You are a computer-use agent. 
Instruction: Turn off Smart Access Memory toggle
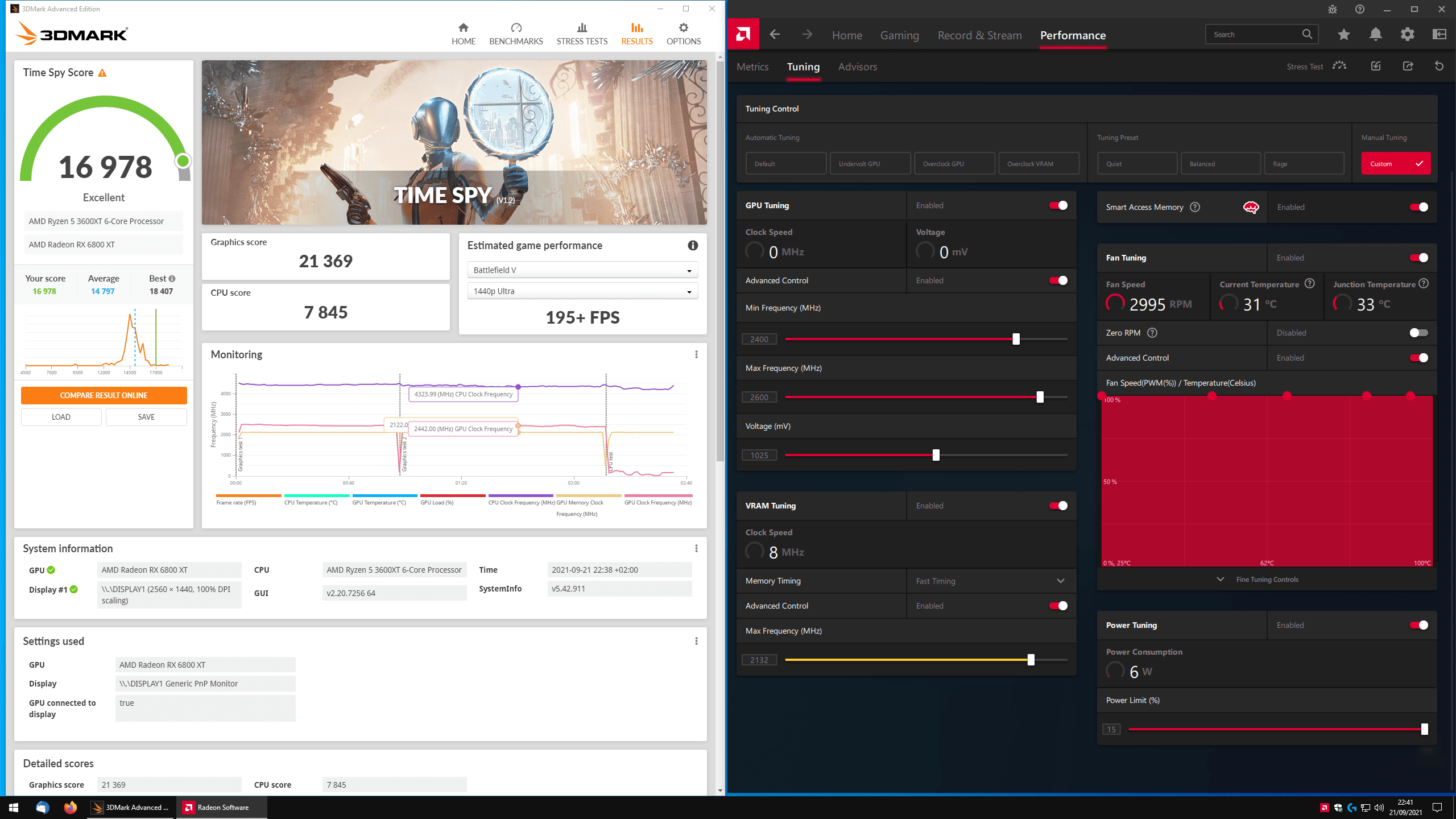1418,207
